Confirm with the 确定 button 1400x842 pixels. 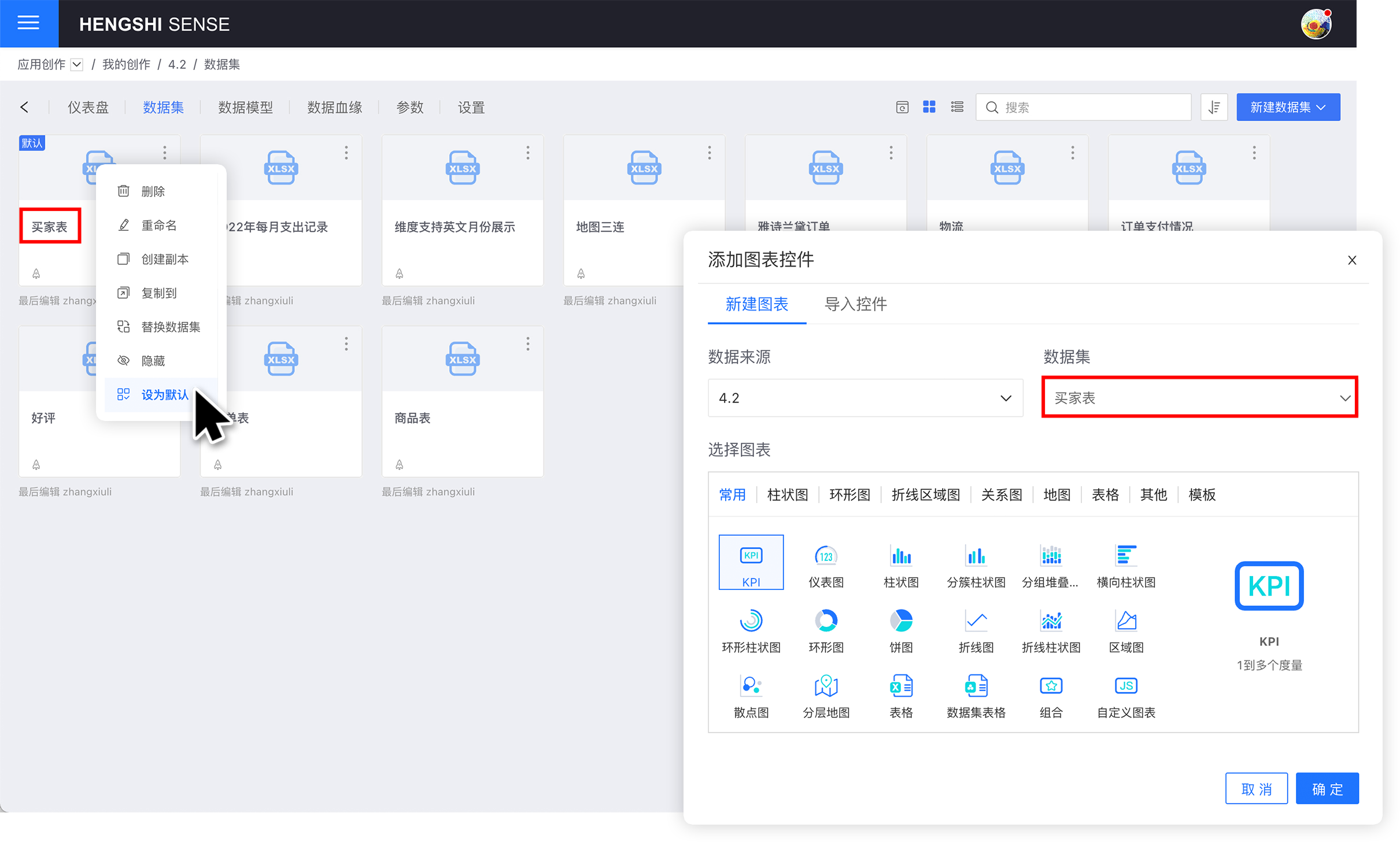pyautogui.click(x=1327, y=789)
